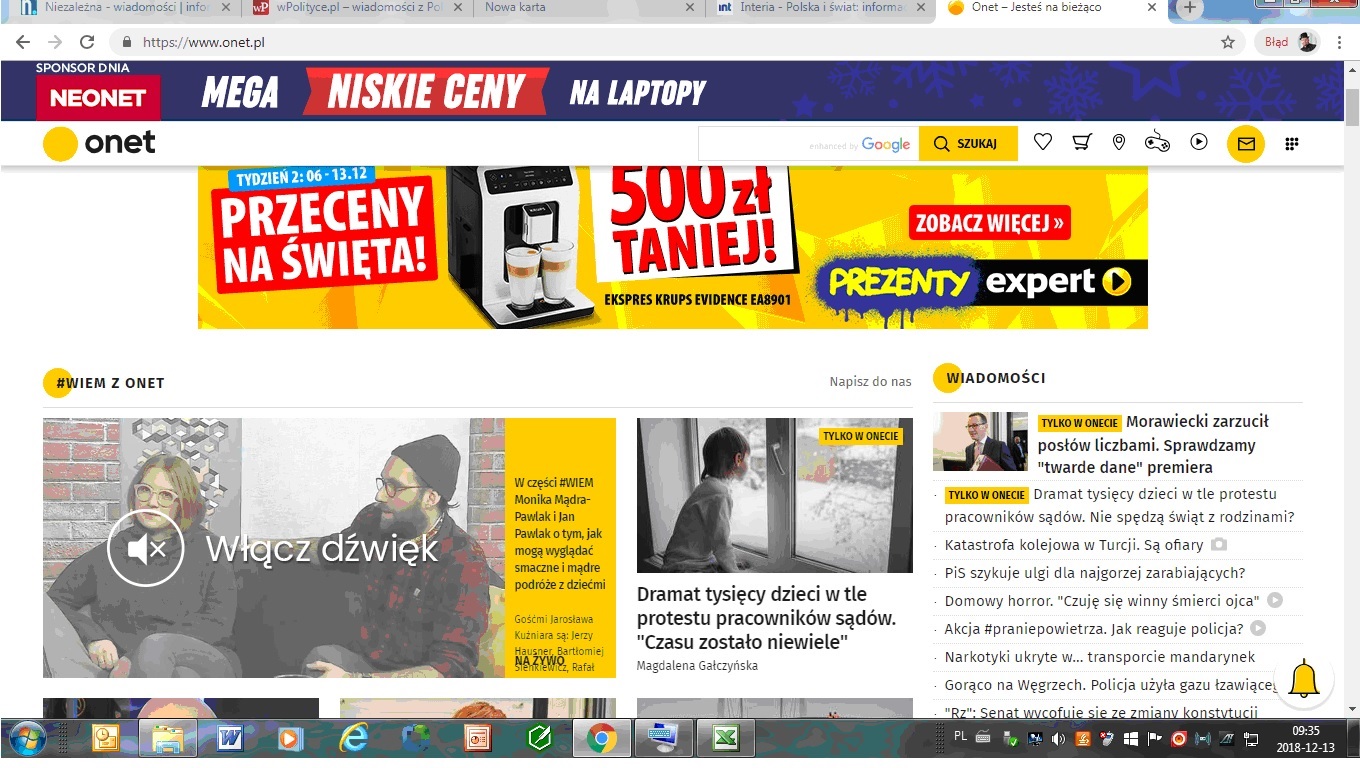
Task: Open the Morawiecki news thumbnail
Action: coord(980,441)
